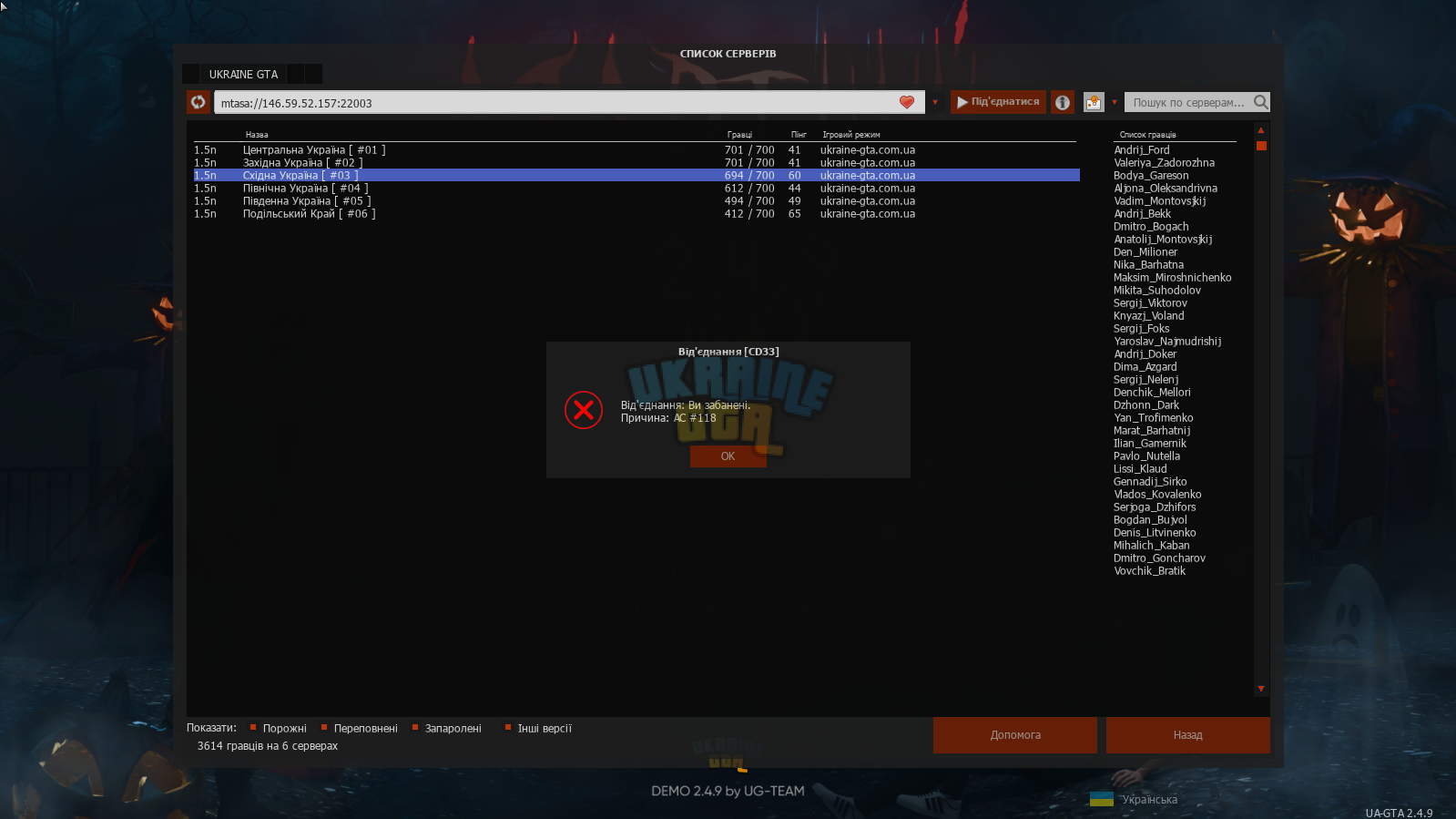Image resolution: width=1456 pixels, height=819 pixels.
Task: Select player 'Vadim_Montovsjkij'
Action: click(x=1160, y=200)
